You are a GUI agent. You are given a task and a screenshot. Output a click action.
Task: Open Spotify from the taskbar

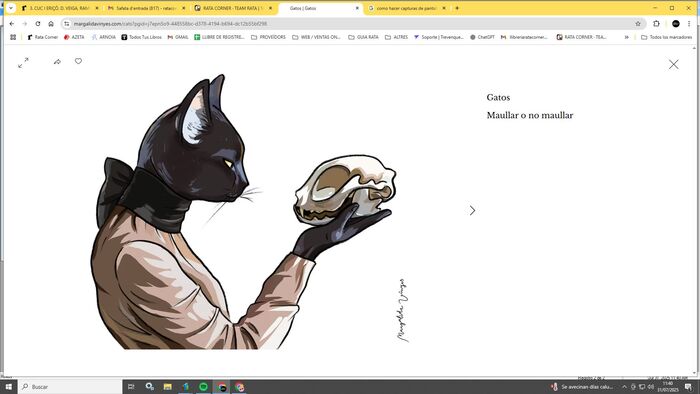pyautogui.click(x=203, y=387)
